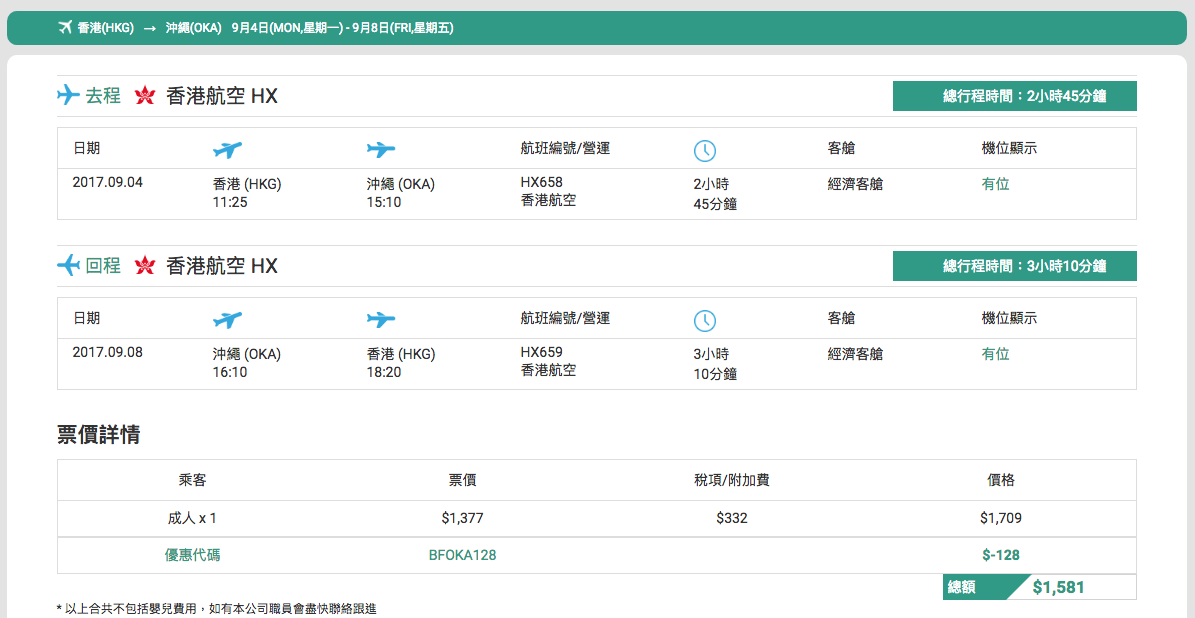Click the 成人 x 1 passenger cell

192,518
